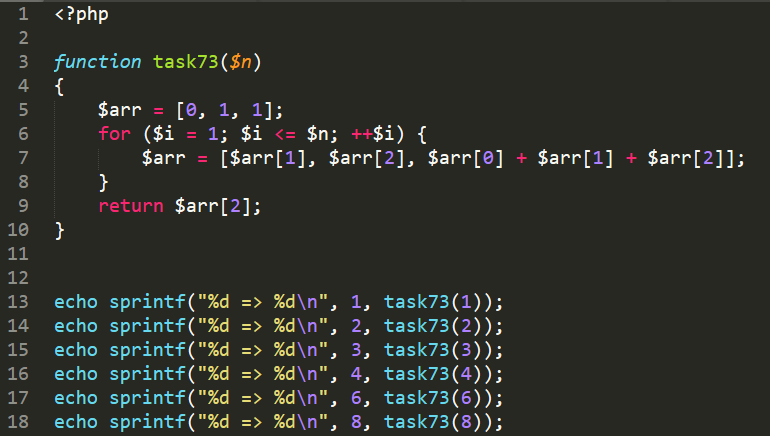This screenshot has height=436, width=770.
Task: Click line number 4 in the gutter
Action: (23, 86)
